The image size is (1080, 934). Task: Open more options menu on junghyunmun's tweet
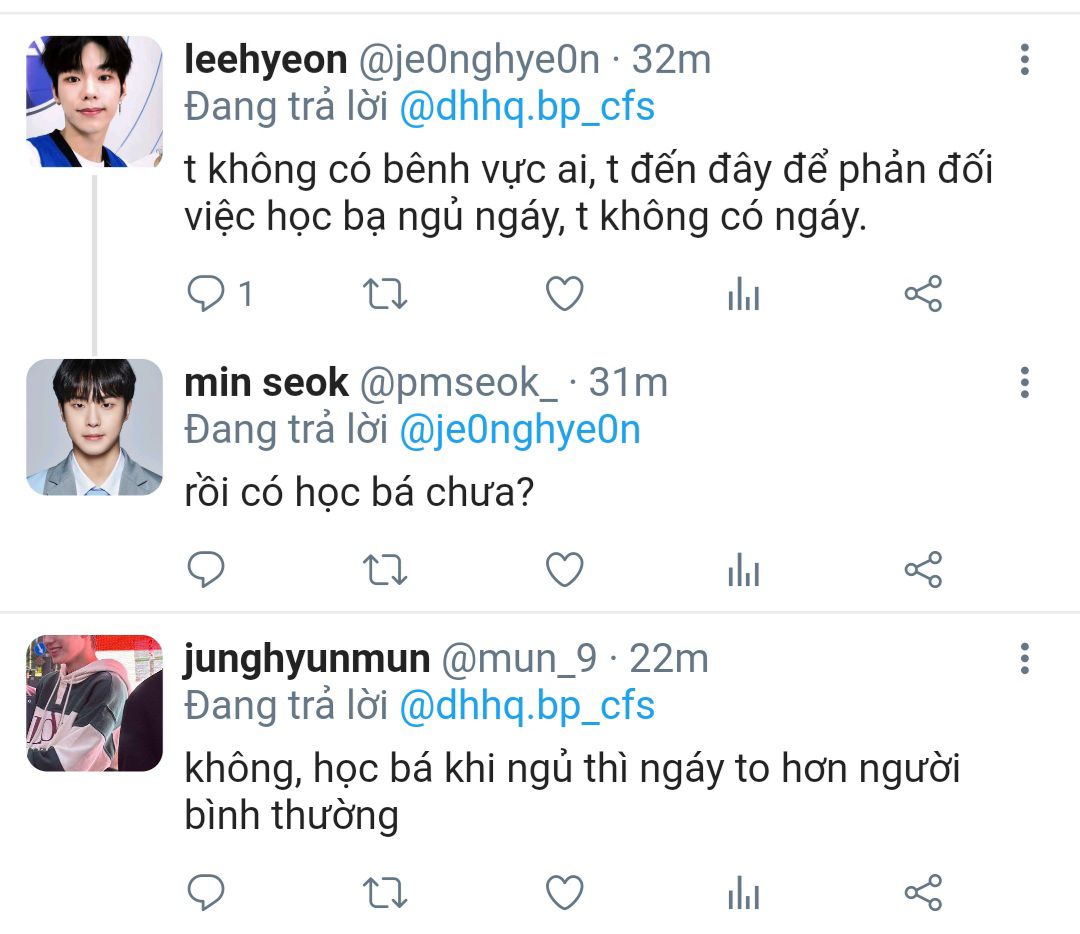(x=1025, y=658)
